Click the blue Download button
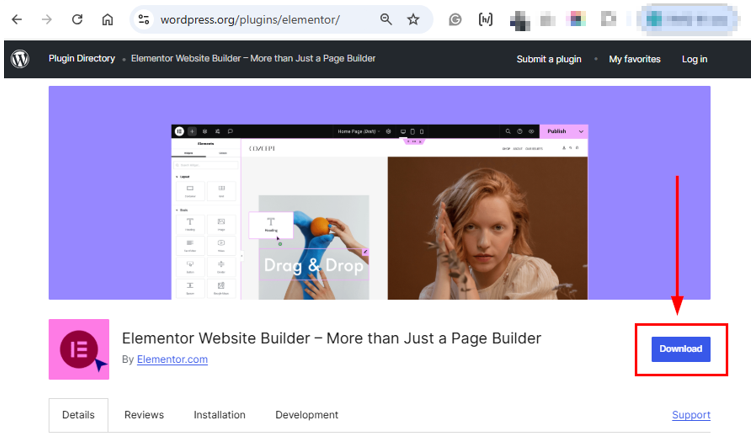Image resolution: width=752 pixels, height=434 pixels. coord(681,349)
